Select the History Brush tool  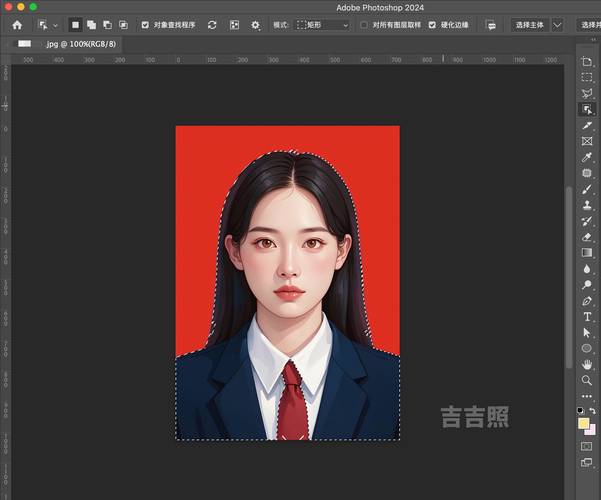586,221
